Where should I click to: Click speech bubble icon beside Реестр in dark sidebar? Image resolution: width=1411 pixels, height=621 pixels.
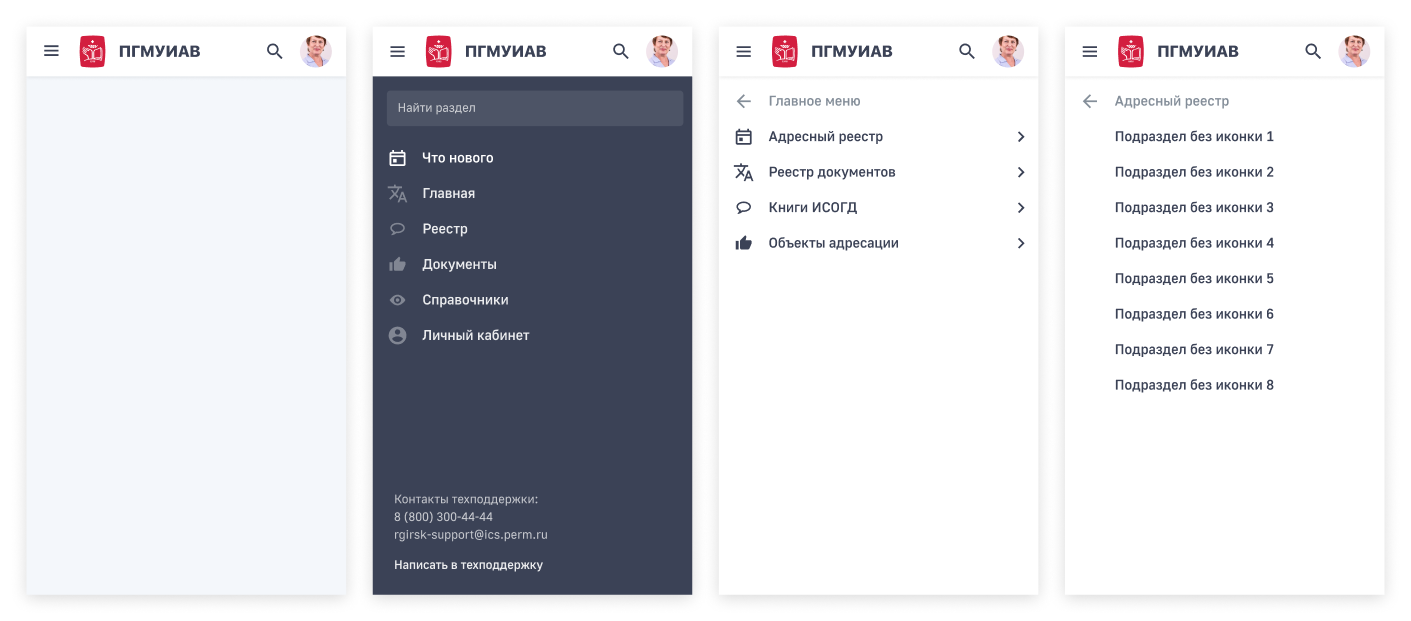click(397, 229)
